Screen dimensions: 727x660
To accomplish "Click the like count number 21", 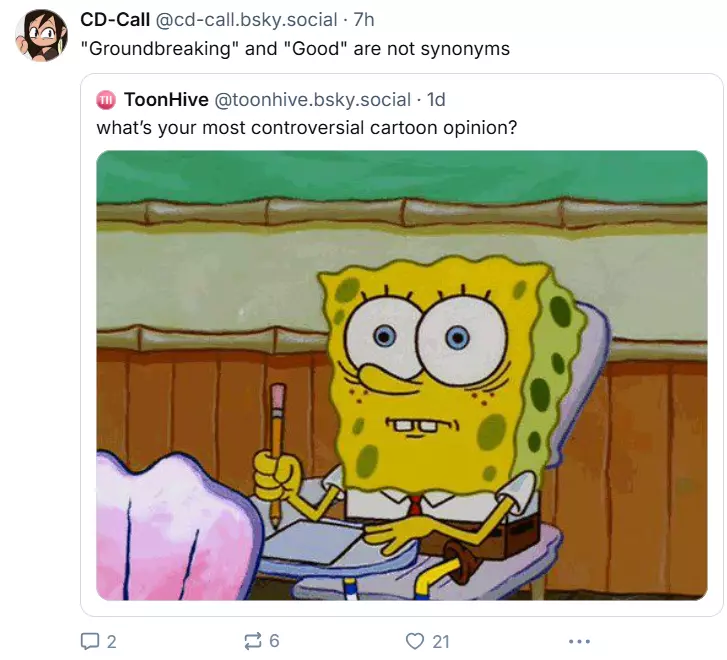I will (440, 642).
